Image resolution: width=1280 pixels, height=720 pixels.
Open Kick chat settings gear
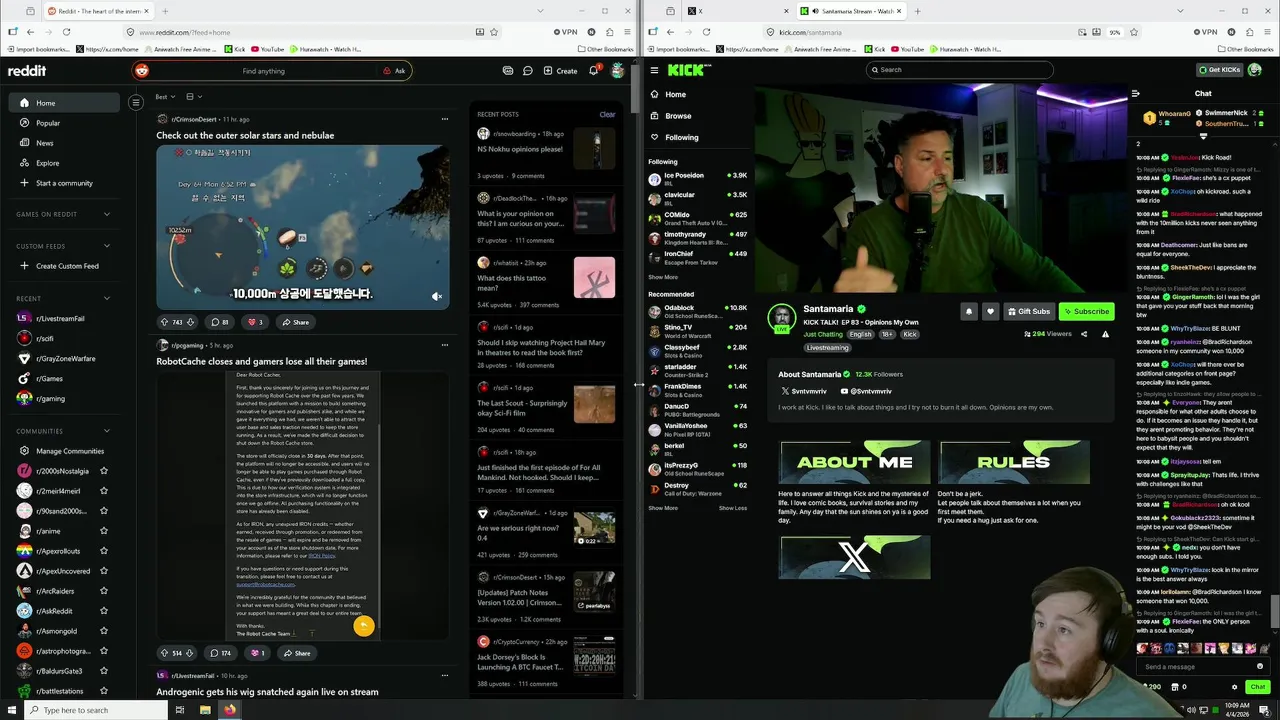coord(1234,687)
